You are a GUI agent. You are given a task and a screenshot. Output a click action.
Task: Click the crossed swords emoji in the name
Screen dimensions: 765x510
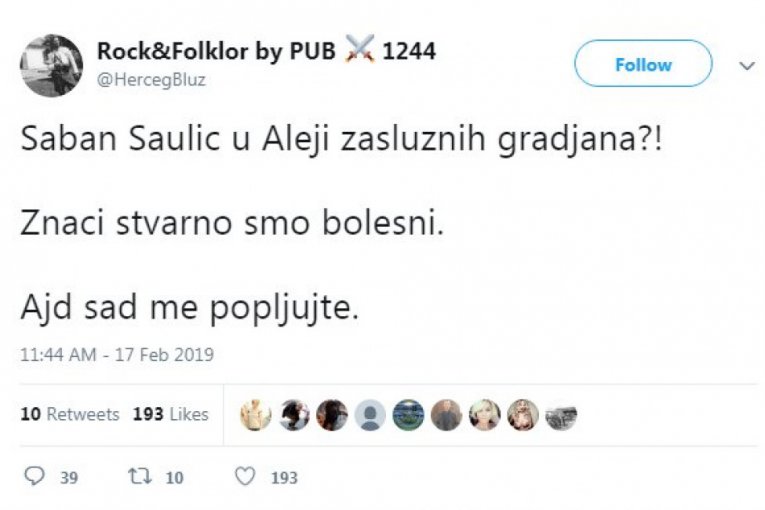pyautogui.click(x=358, y=51)
